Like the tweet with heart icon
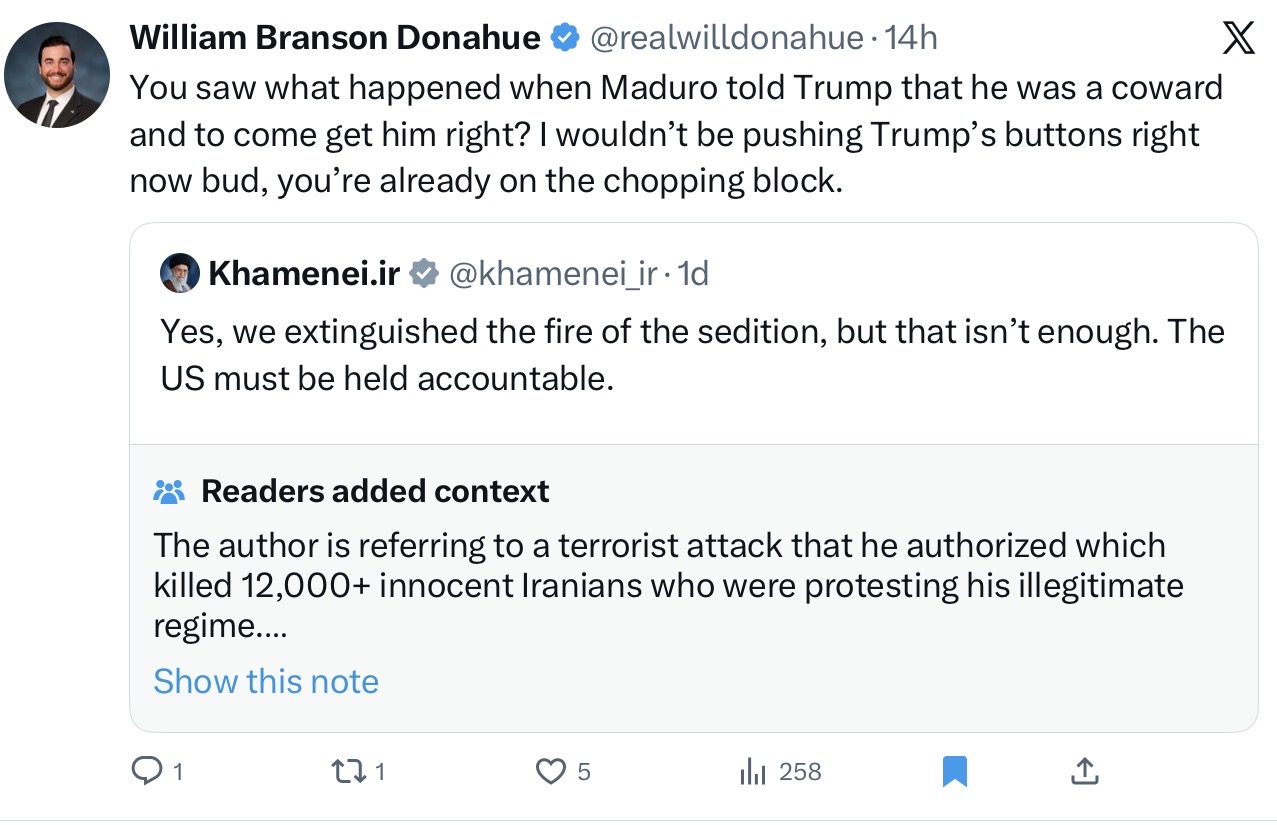The height and width of the screenshot is (825, 1277). tap(551, 771)
